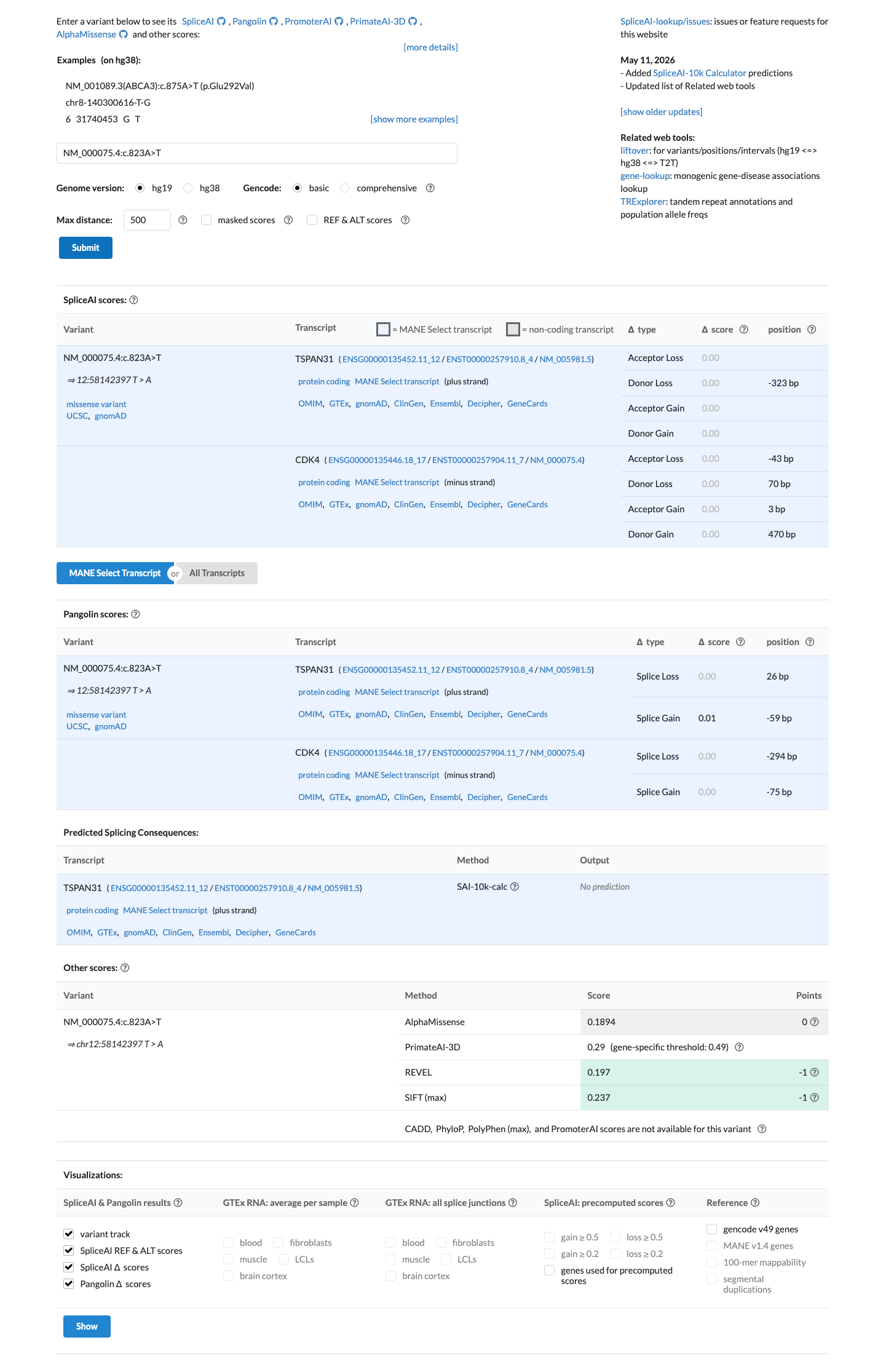Open NM_005981.5 link in SpliceAI TSPAN31 row

click(566, 359)
